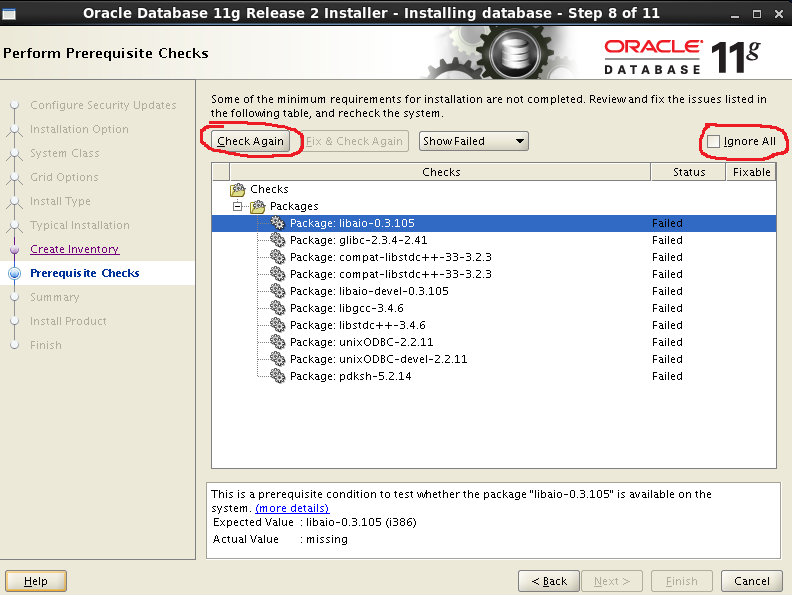Click the gear icon beside libaio-devel-0.3.105
Viewport: 792px width, 595px height.
coord(277,291)
